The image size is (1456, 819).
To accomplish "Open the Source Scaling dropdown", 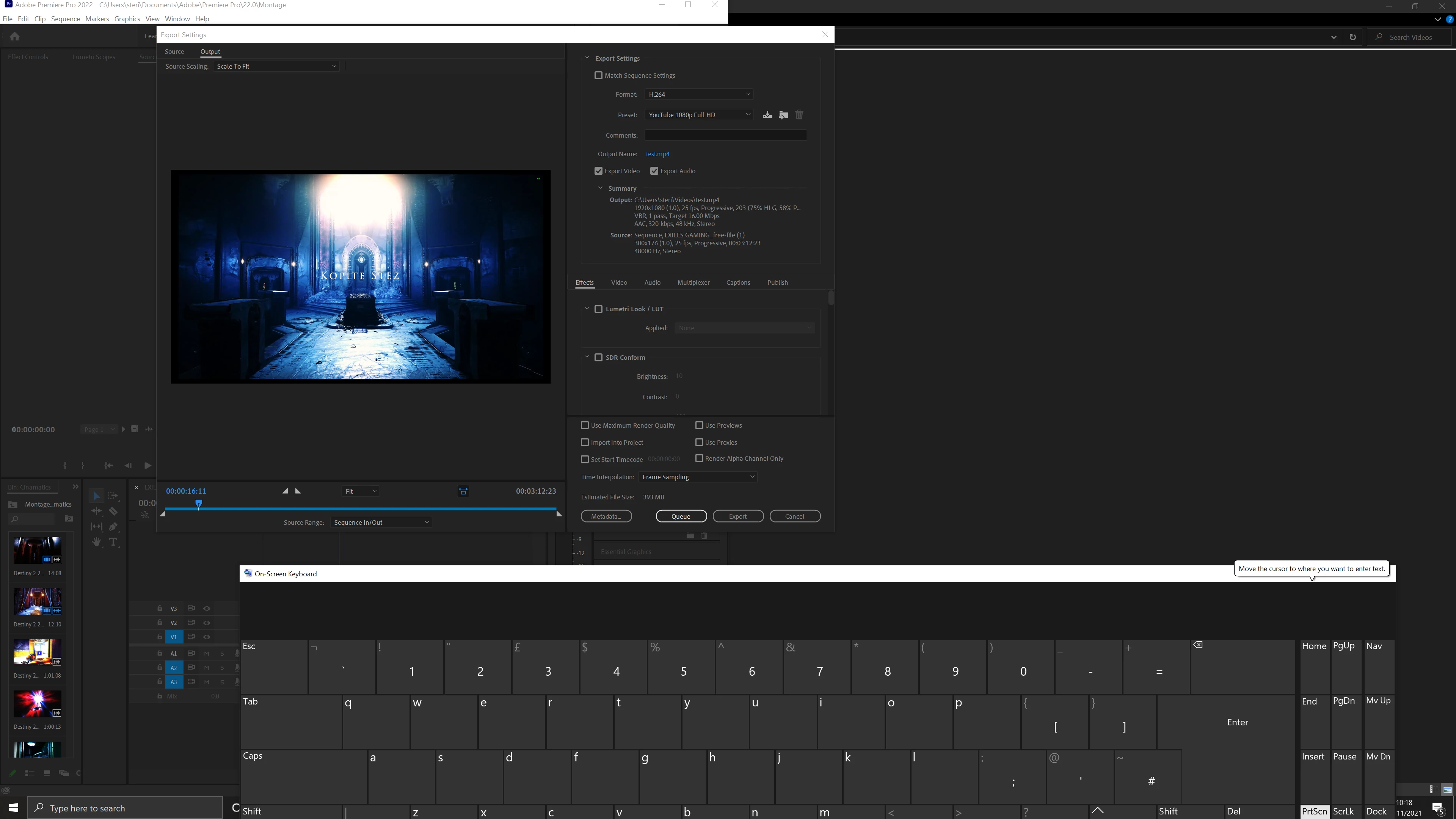I will 276,66.
